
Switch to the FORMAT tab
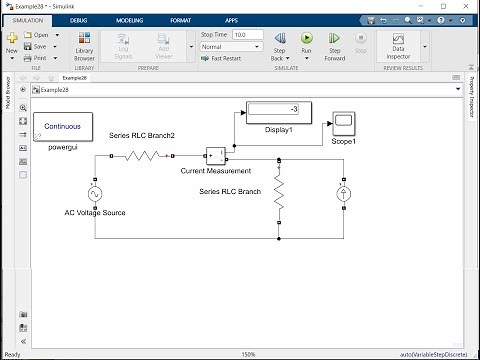180,20
